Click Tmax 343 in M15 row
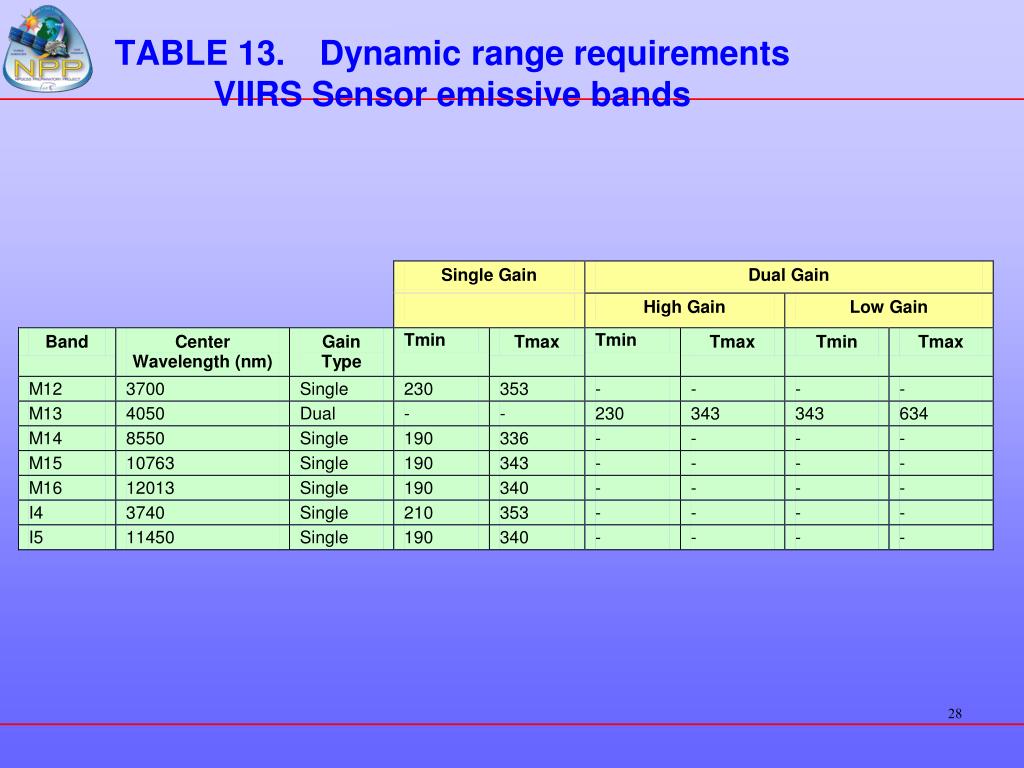Viewport: 1024px width, 768px height. pyautogui.click(x=514, y=464)
